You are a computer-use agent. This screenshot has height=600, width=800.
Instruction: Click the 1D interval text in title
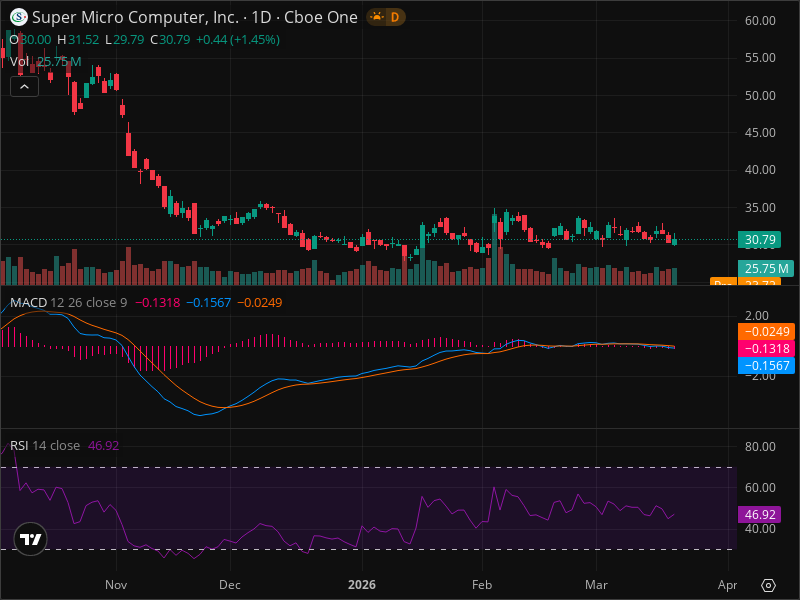pyautogui.click(x=261, y=17)
